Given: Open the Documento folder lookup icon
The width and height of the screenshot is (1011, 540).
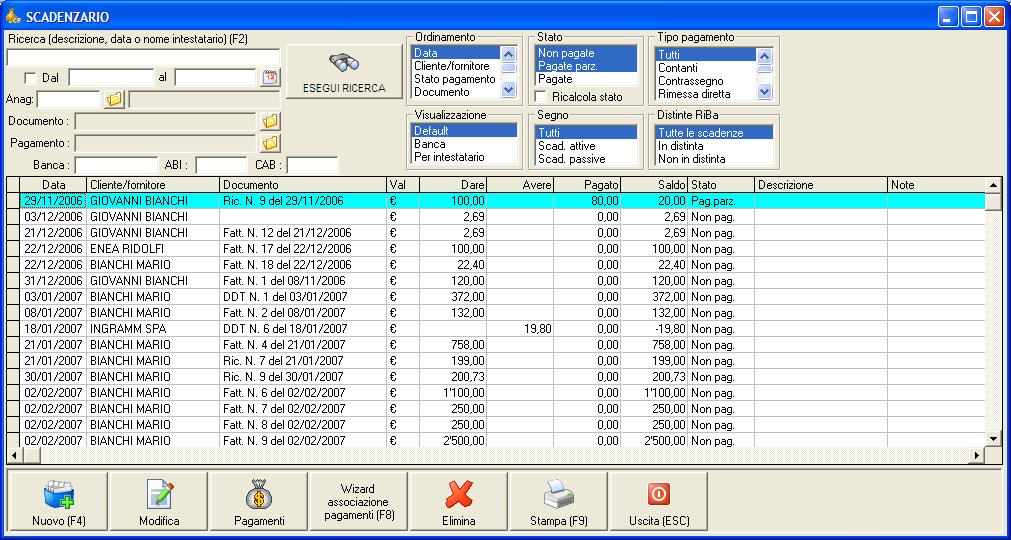Looking at the screenshot, I should (x=271, y=121).
